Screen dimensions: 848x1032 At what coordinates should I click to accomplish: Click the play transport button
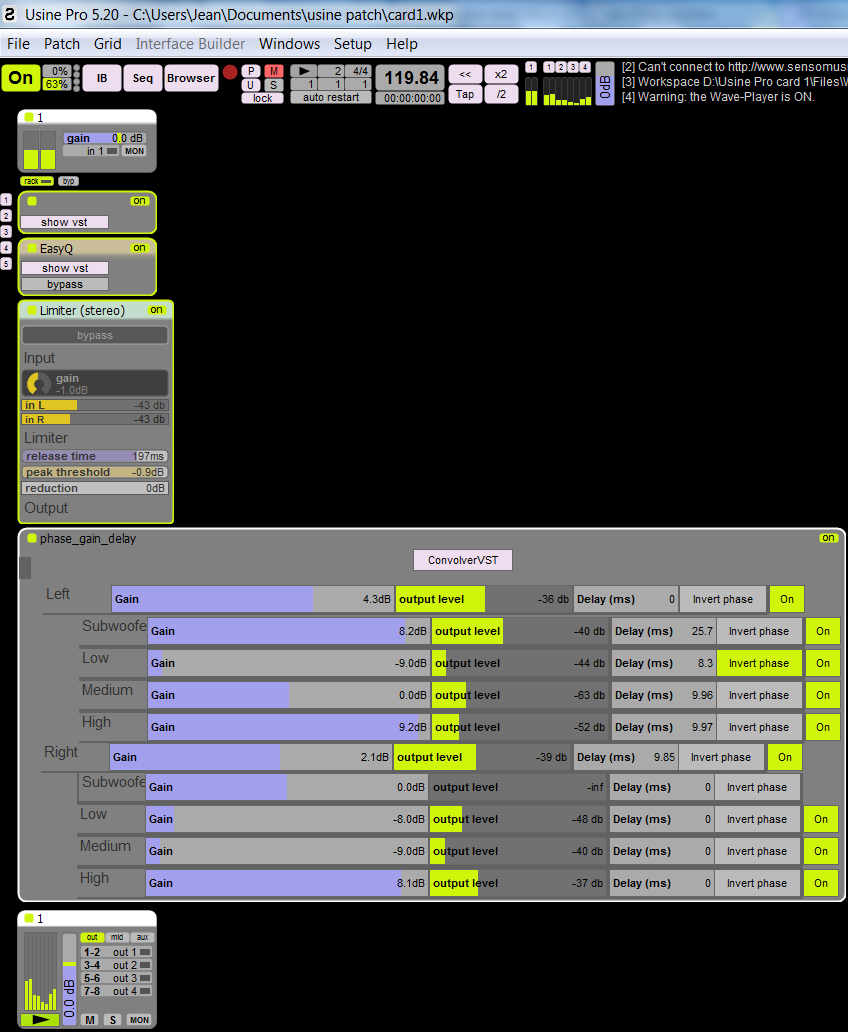(x=304, y=71)
